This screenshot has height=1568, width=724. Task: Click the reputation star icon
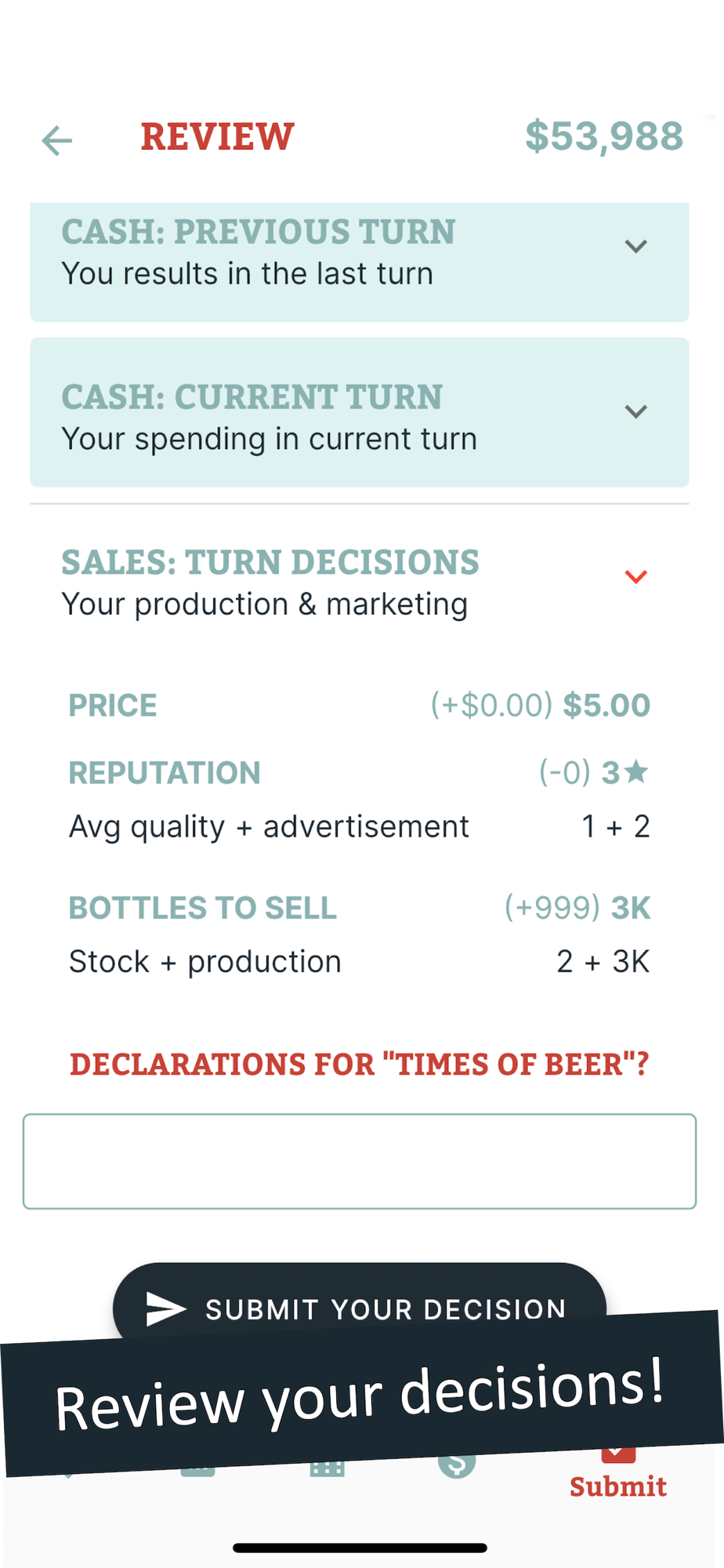[638, 772]
